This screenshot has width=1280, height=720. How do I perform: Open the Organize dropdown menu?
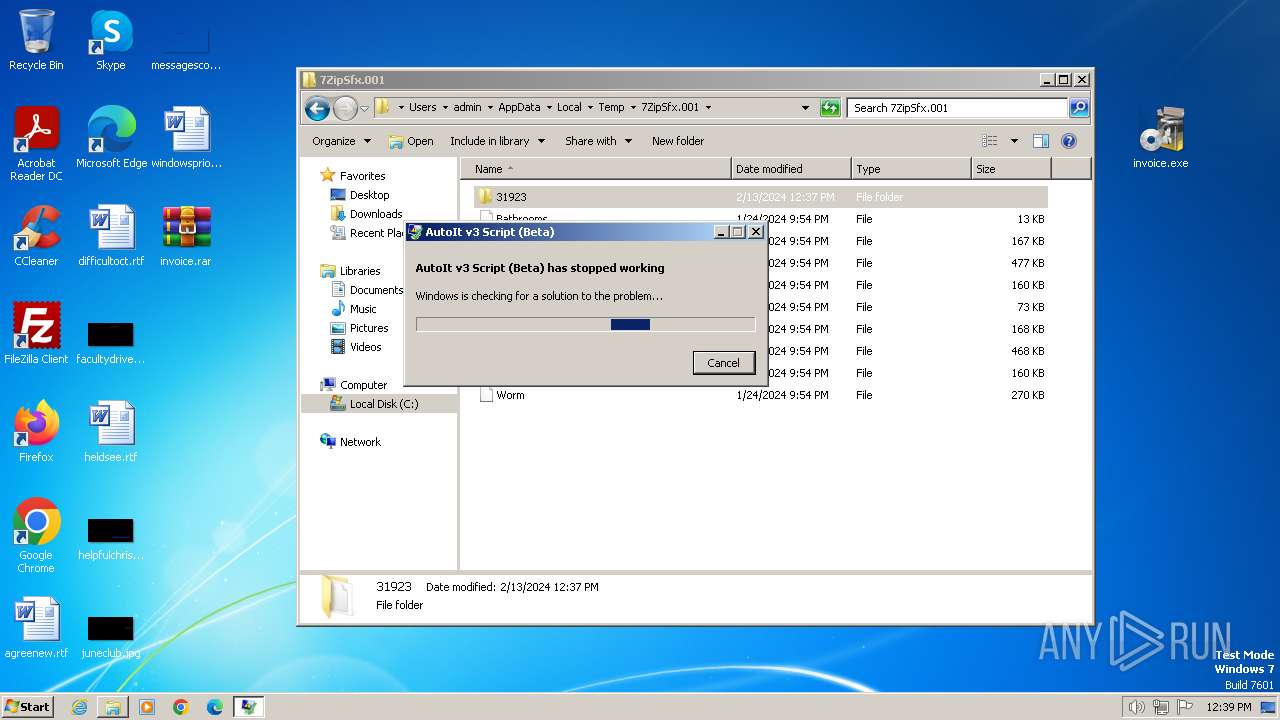pyautogui.click(x=341, y=141)
